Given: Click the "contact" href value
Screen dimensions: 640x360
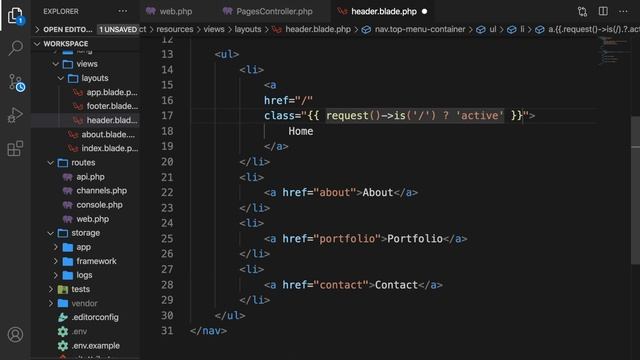Looking at the screenshot, I should click(x=341, y=285).
